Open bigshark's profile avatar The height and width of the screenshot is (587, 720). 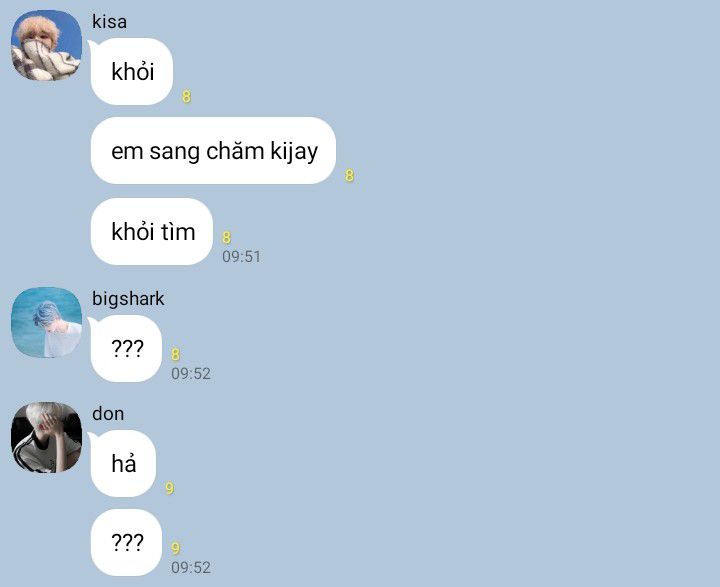point(46,322)
